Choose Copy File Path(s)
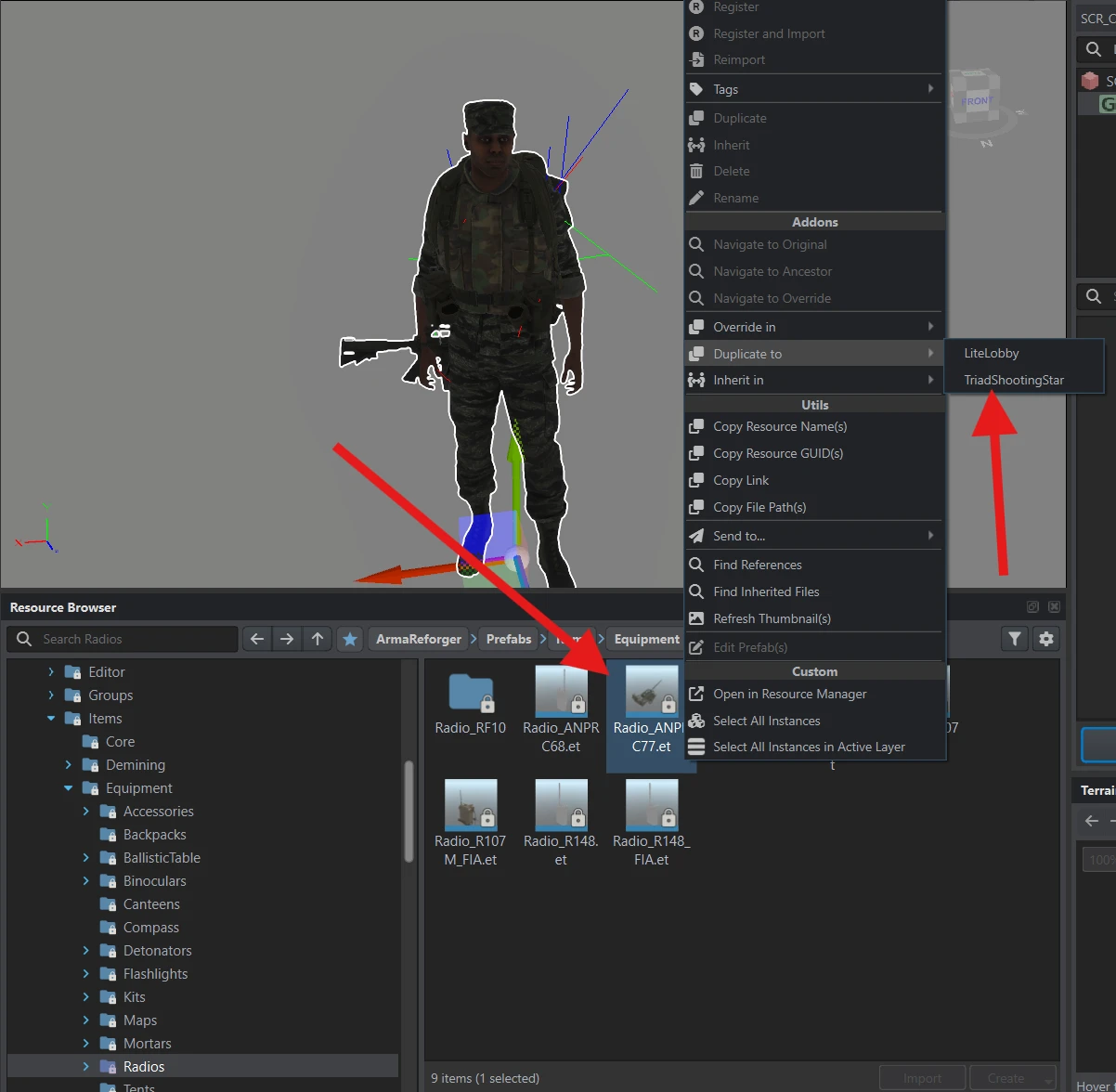 tap(814, 507)
